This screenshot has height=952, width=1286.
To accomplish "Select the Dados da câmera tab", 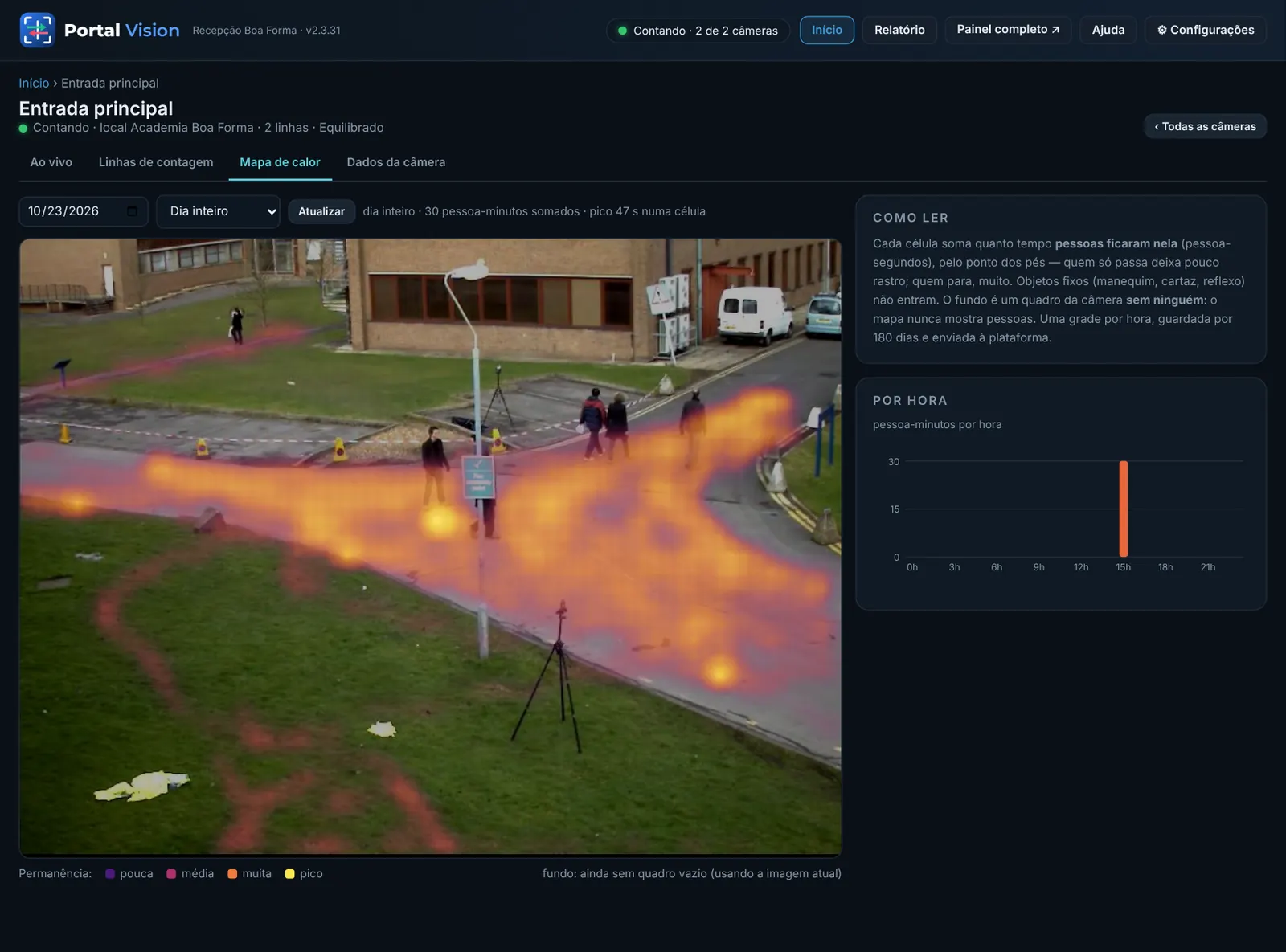I will (396, 162).
